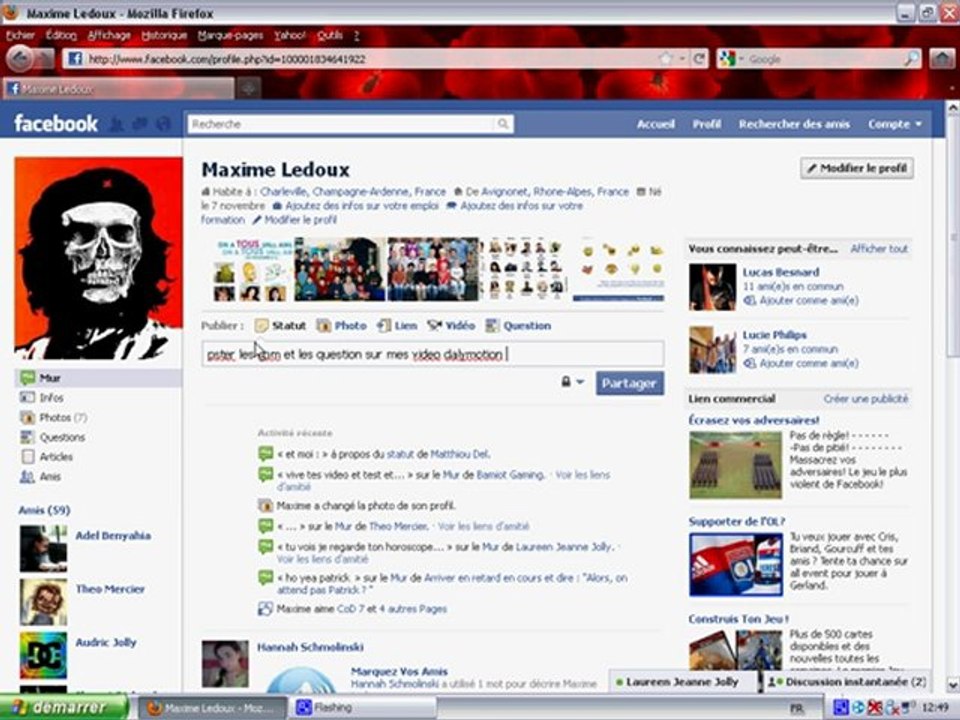Open Discussion instantanée (2) chat bar
Image resolution: width=960 pixels, height=720 pixels.
pyautogui.click(x=847, y=682)
